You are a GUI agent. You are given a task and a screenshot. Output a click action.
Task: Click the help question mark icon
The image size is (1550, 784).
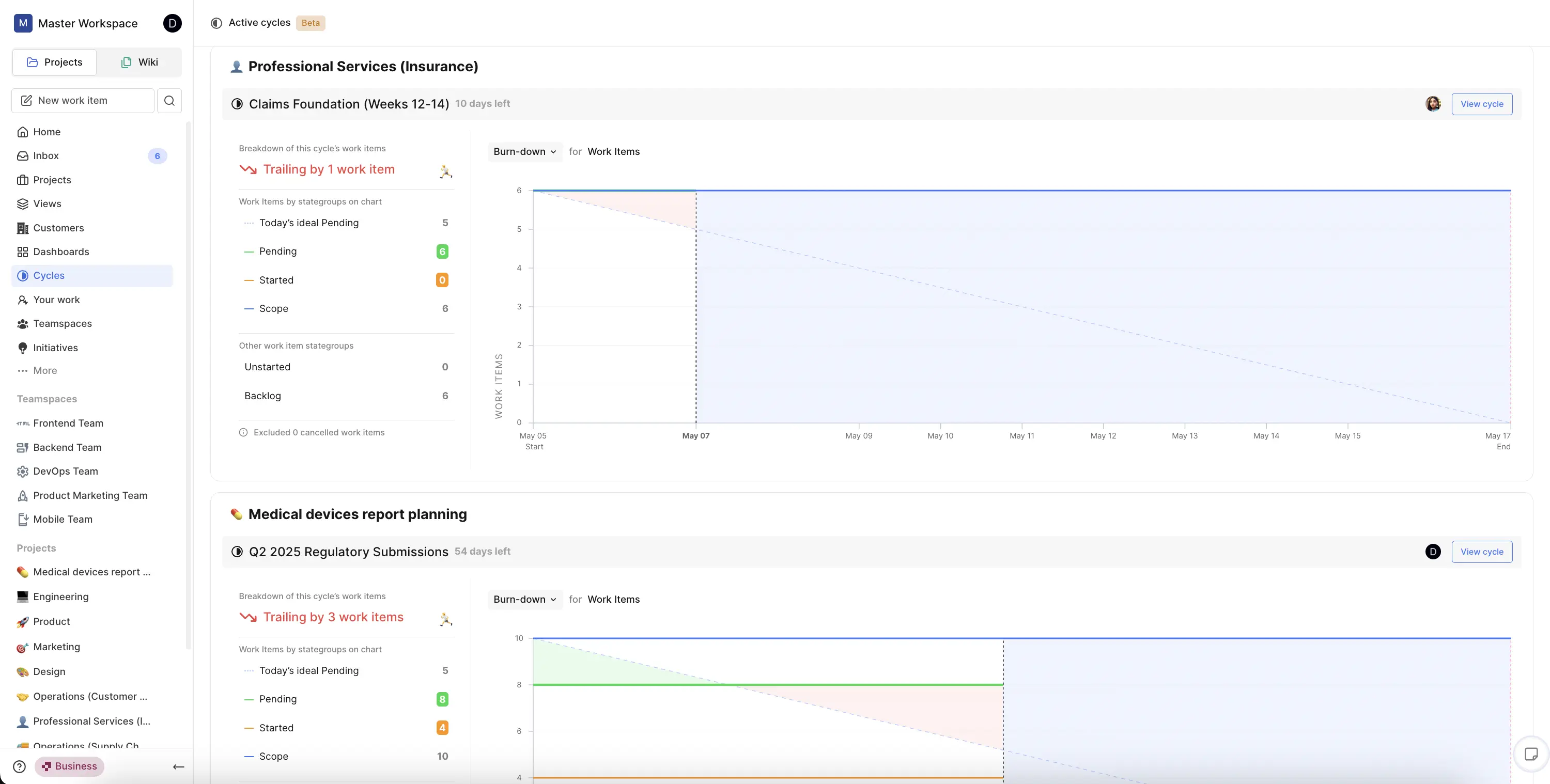pyautogui.click(x=19, y=766)
